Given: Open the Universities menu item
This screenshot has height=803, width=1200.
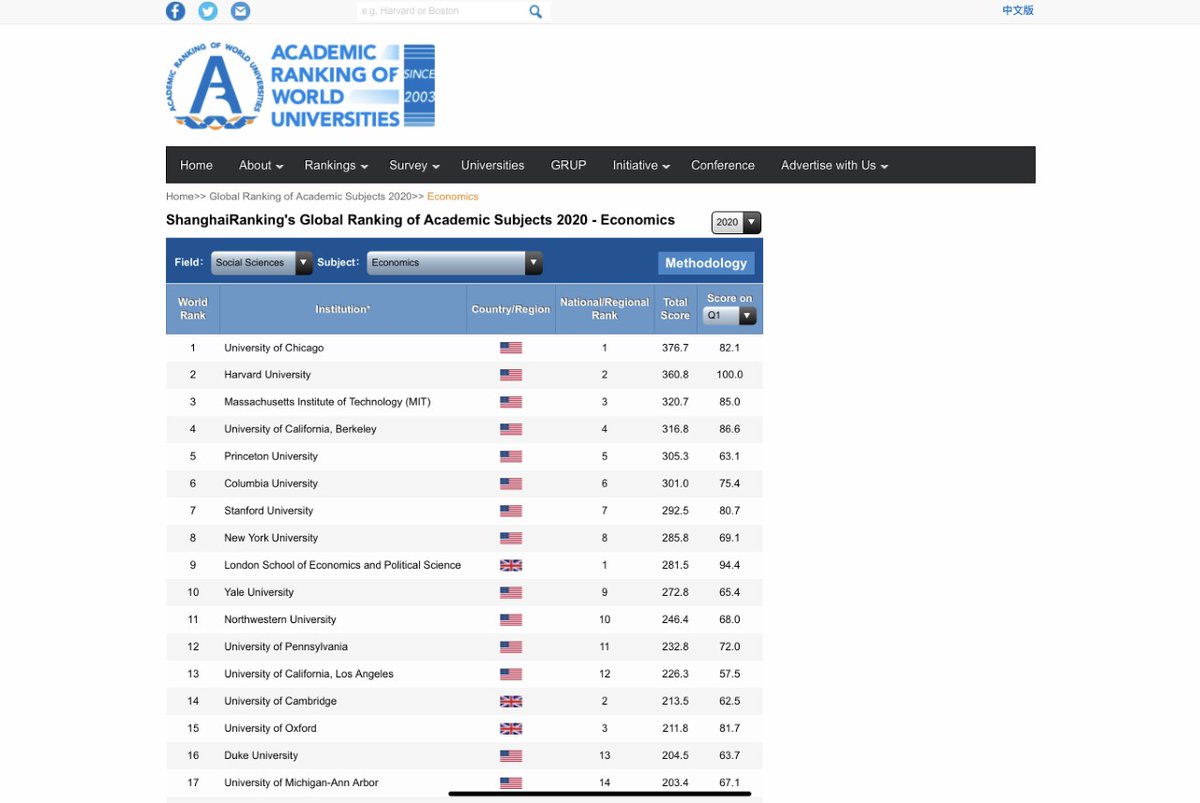Looking at the screenshot, I should 493,165.
